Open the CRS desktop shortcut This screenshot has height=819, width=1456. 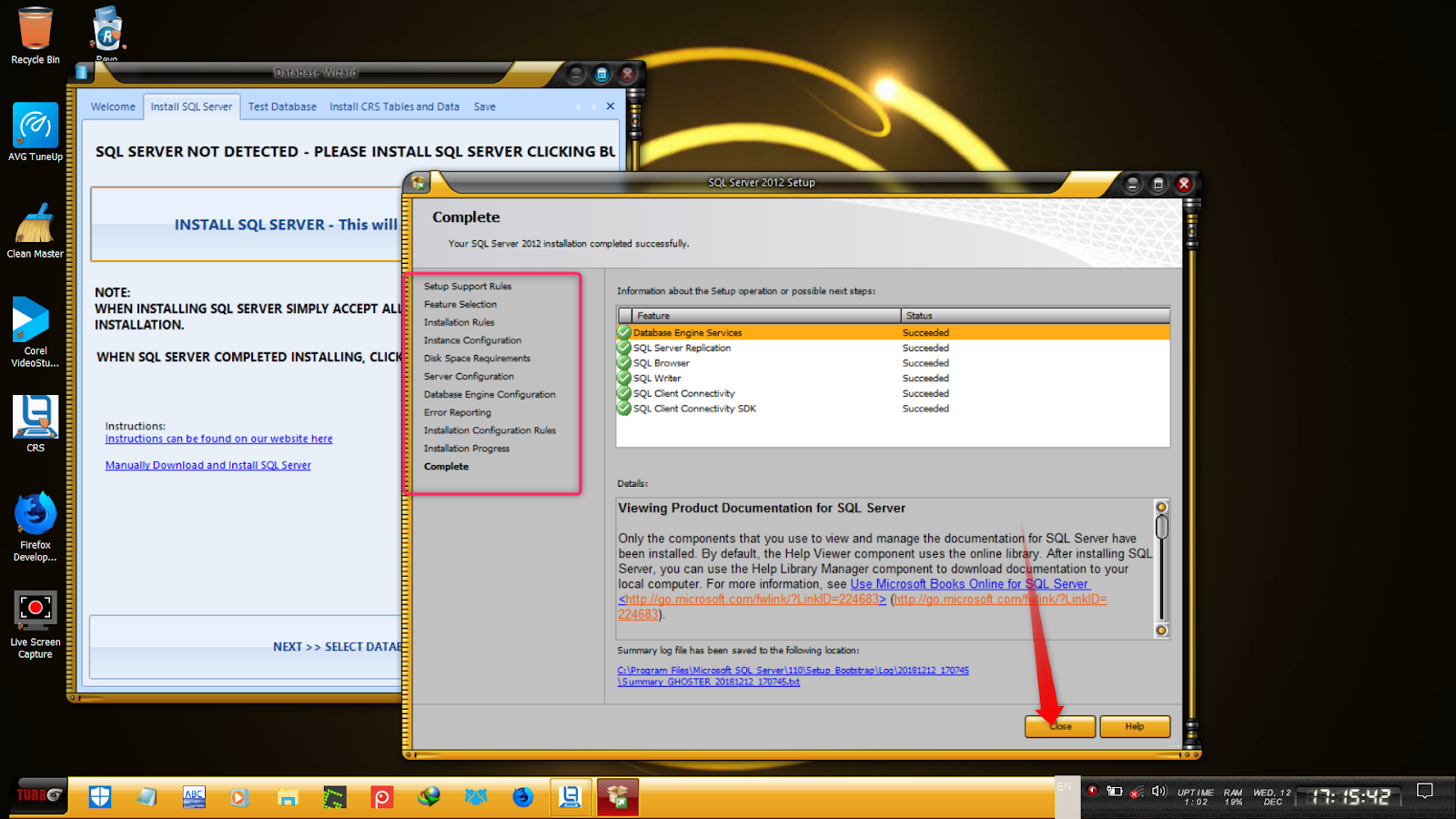(35, 424)
